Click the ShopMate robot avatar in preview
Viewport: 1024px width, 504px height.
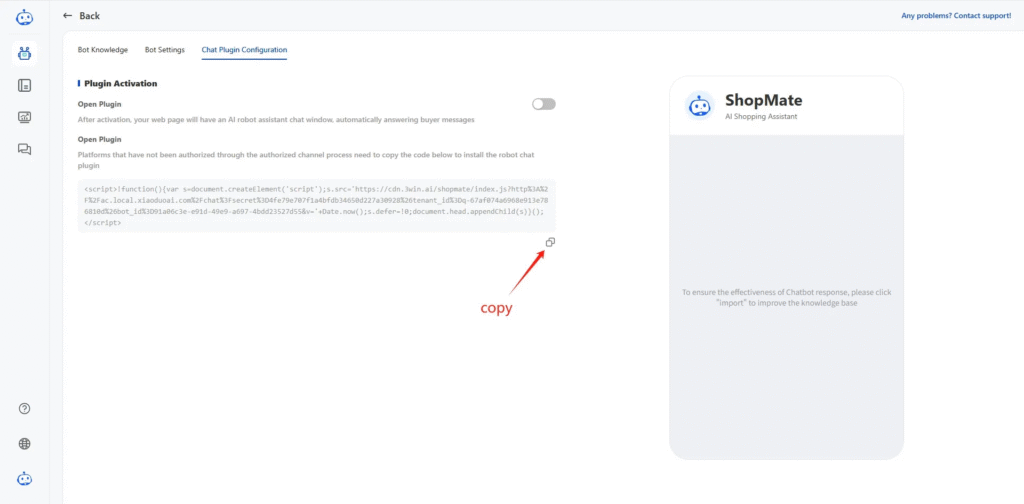click(x=699, y=106)
